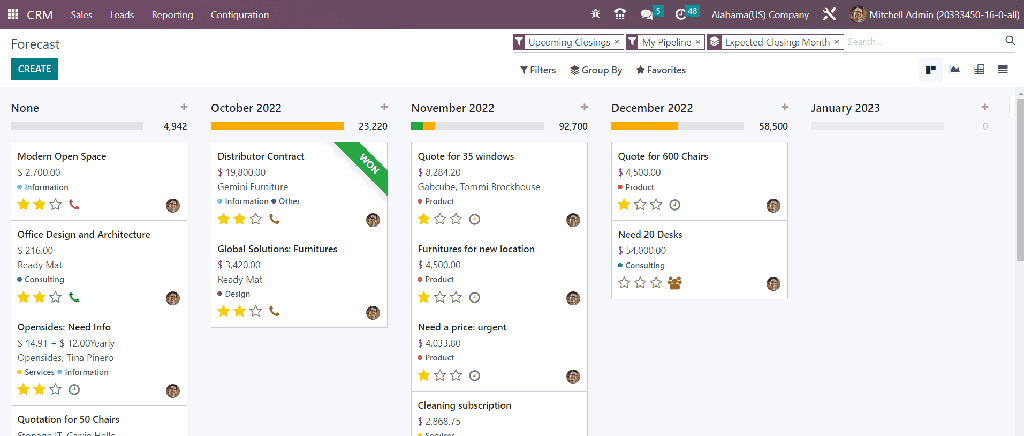Open the Leads menu

tap(122, 14)
